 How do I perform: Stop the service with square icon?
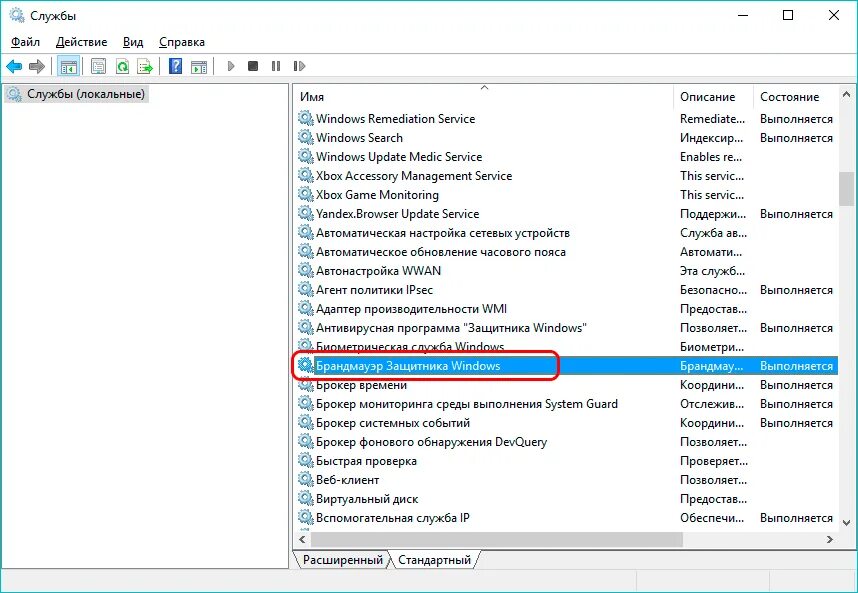[x=253, y=66]
